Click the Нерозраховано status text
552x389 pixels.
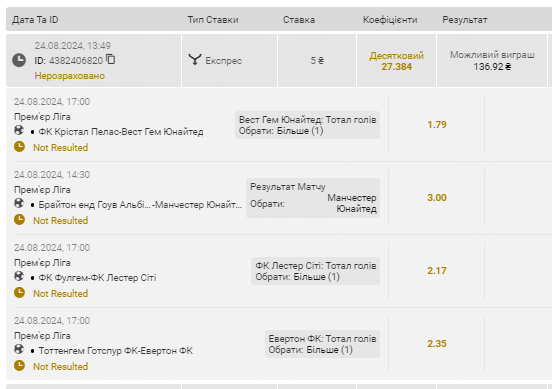point(70,76)
